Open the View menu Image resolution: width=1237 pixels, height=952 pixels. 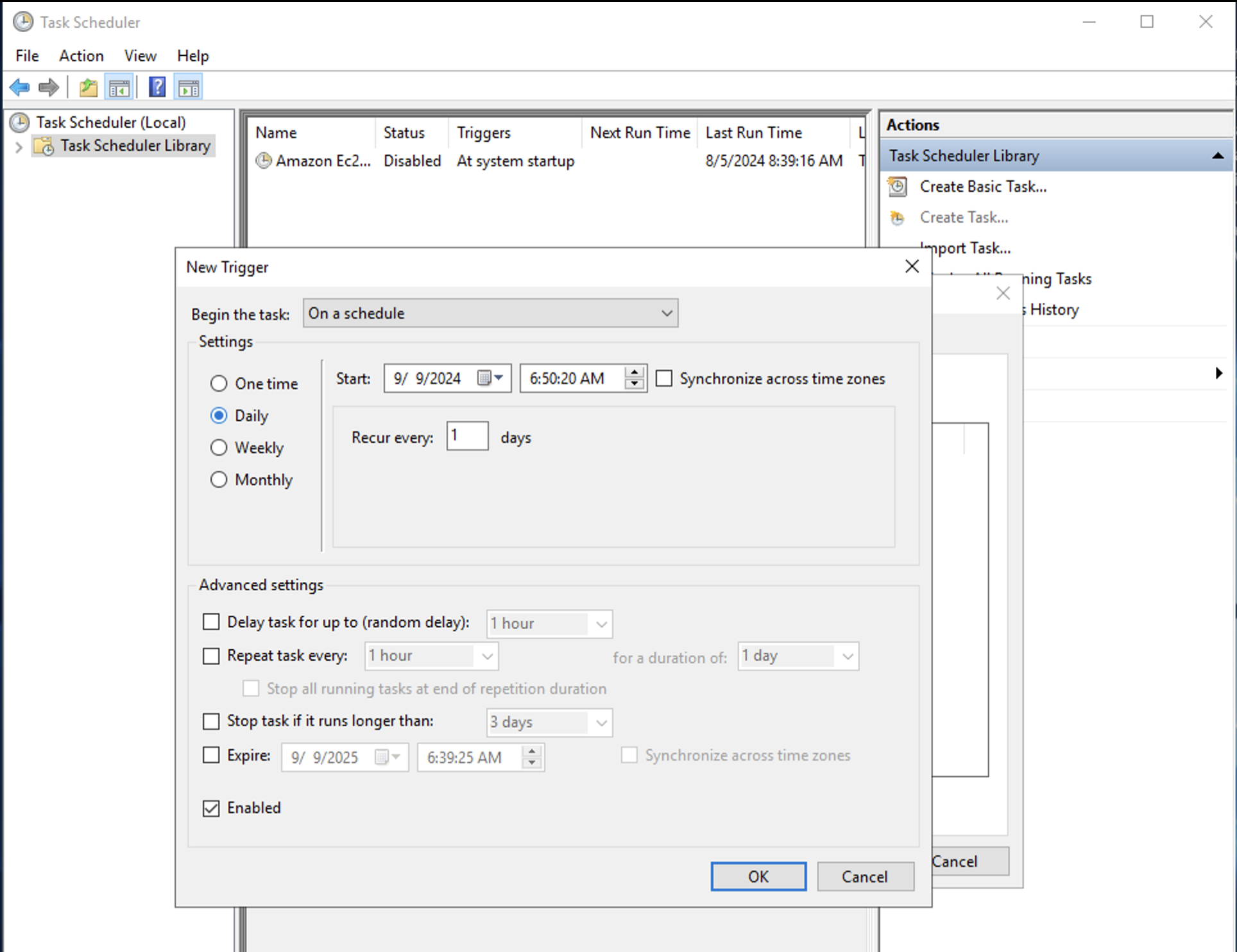(x=140, y=56)
